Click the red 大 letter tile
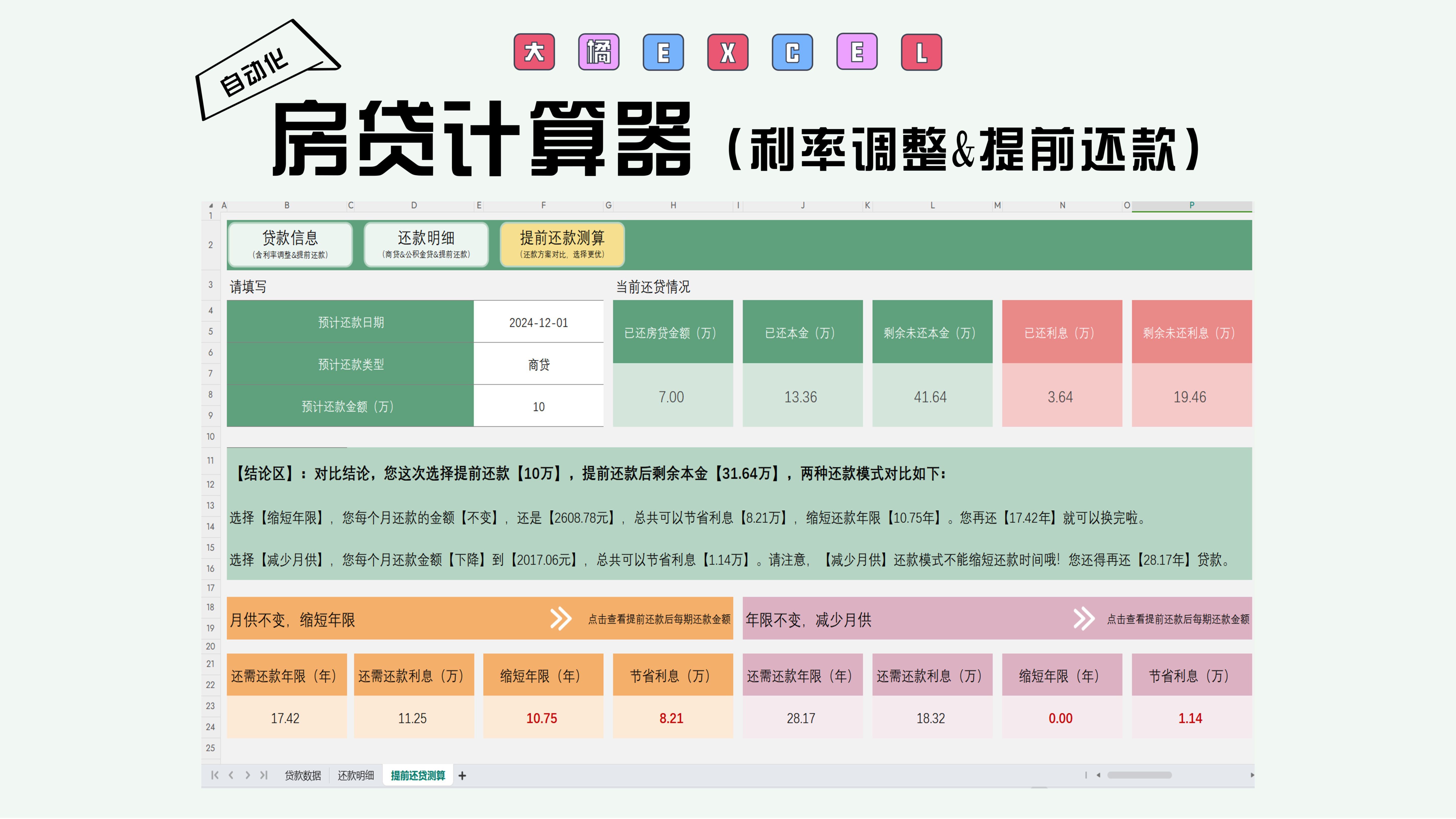Viewport: 1456px width, 819px height. 534,52
